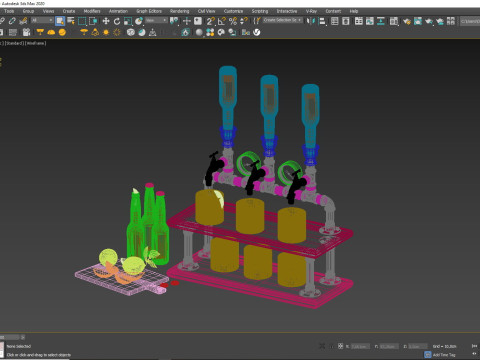Click the project folder path field

[470, 21]
